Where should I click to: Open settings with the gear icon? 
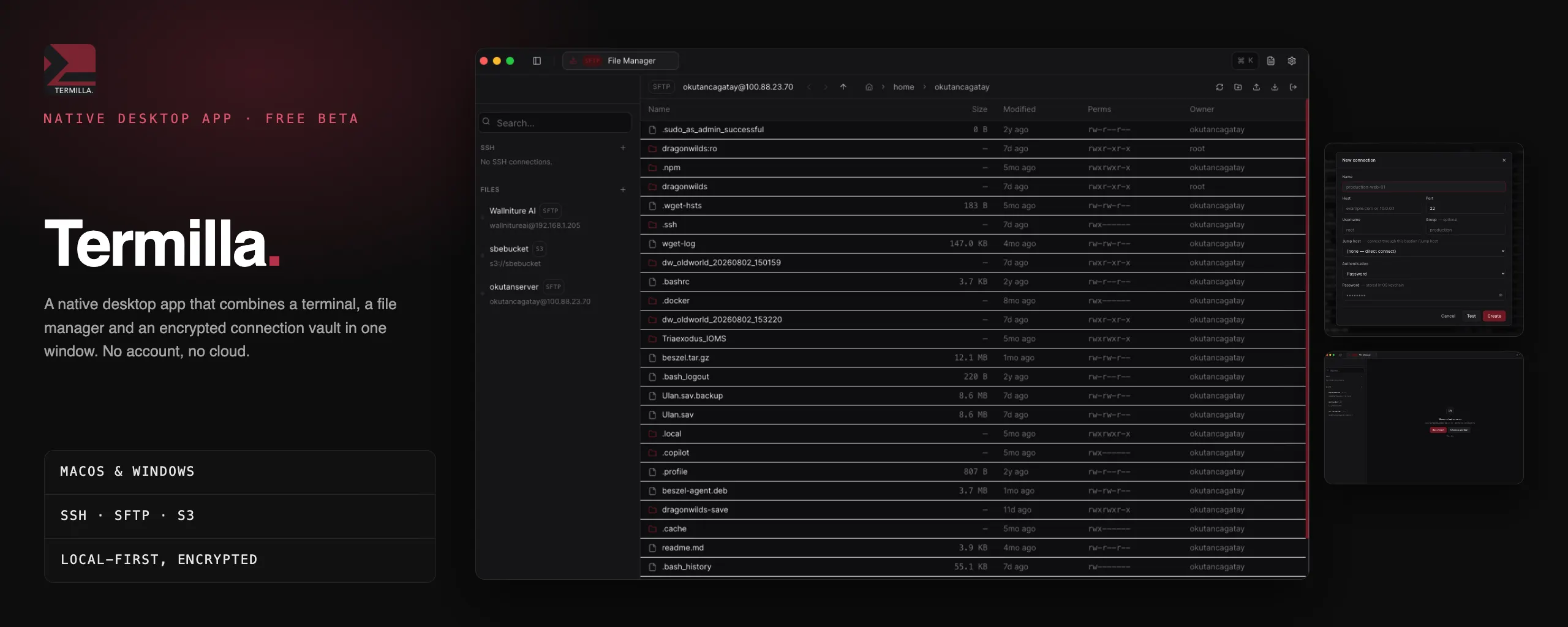click(x=1292, y=61)
